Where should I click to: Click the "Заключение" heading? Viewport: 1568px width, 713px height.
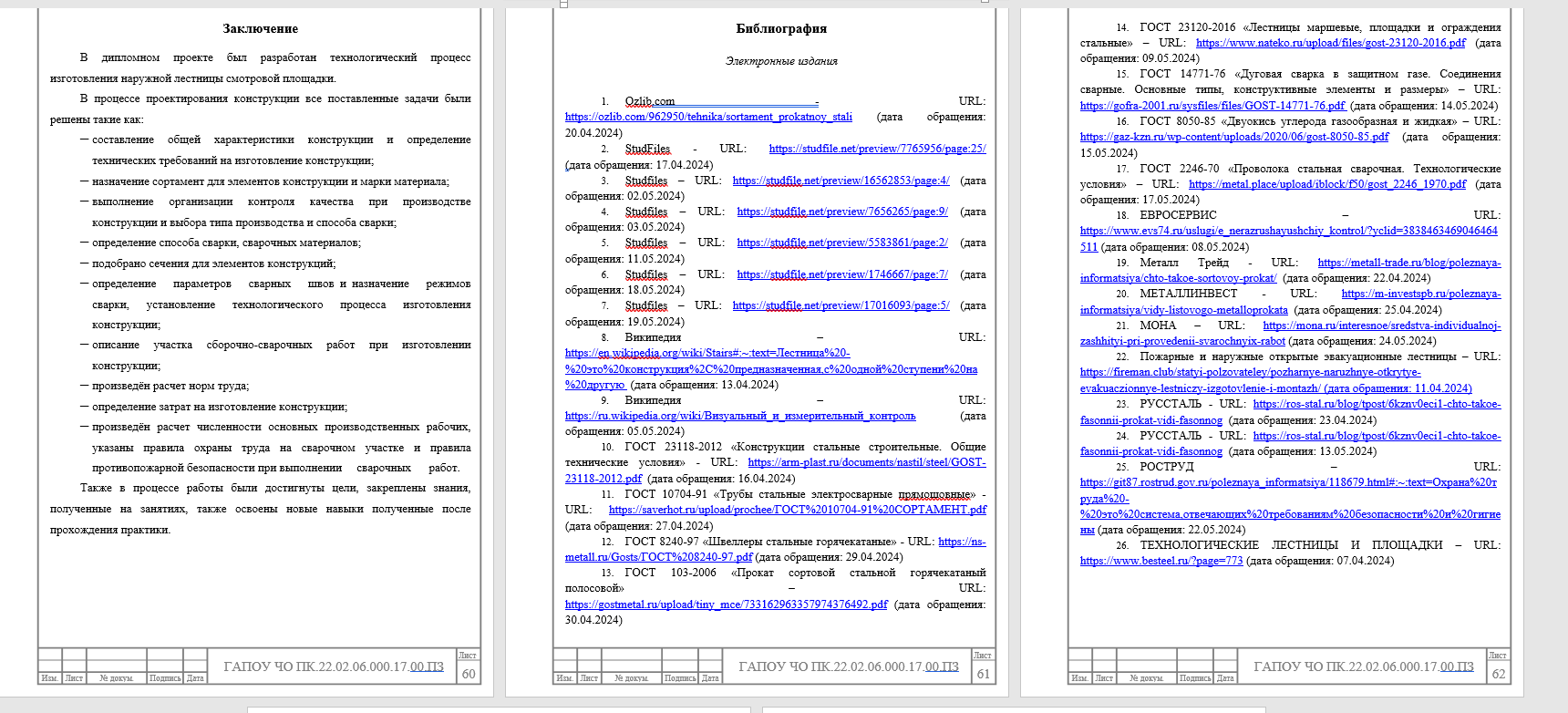click(261, 28)
